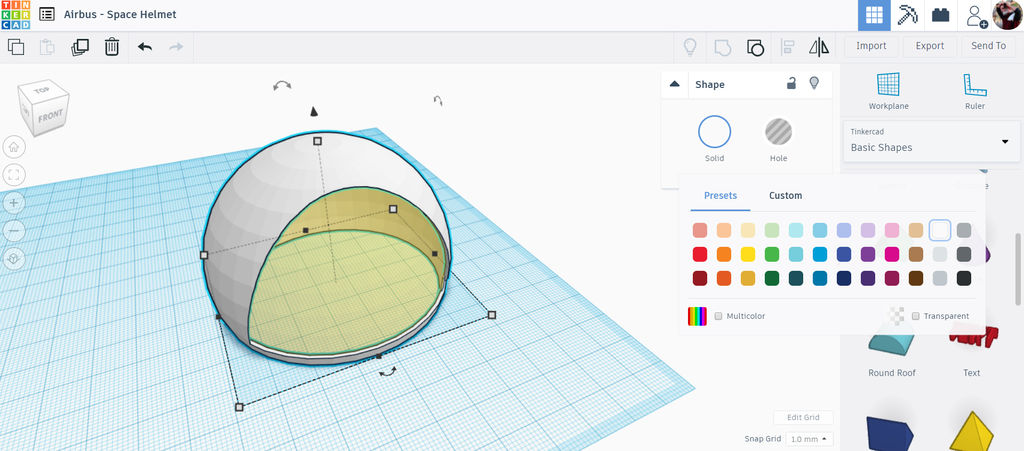Click the top height handle of dome
Screen dimensions: 1024x451
pyautogui.click(x=317, y=141)
